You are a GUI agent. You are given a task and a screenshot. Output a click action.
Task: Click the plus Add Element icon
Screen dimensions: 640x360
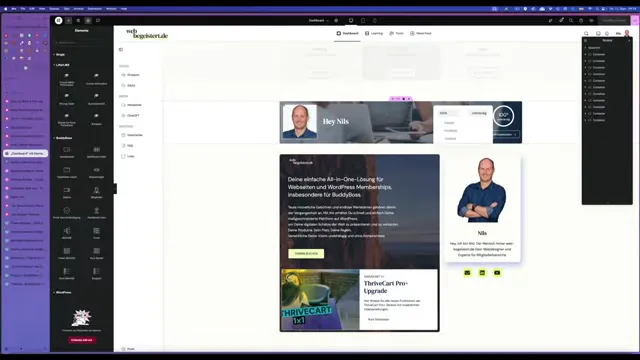(69, 20)
